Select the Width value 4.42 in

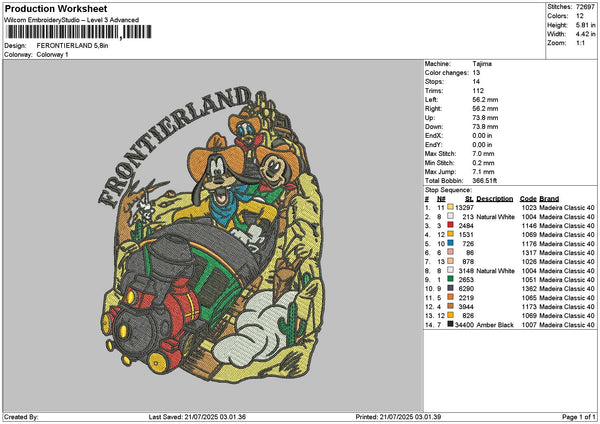[x=585, y=34]
